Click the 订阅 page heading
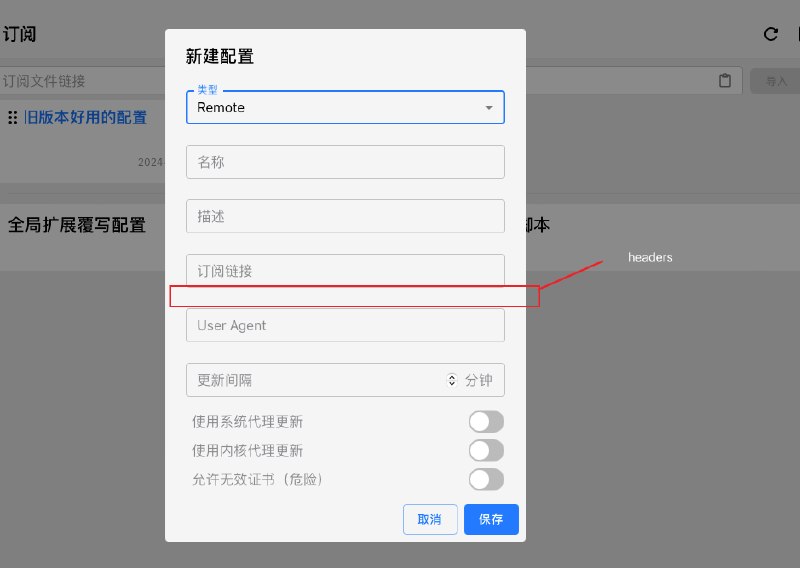The width and height of the screenshot is (800, 568). 19,34
